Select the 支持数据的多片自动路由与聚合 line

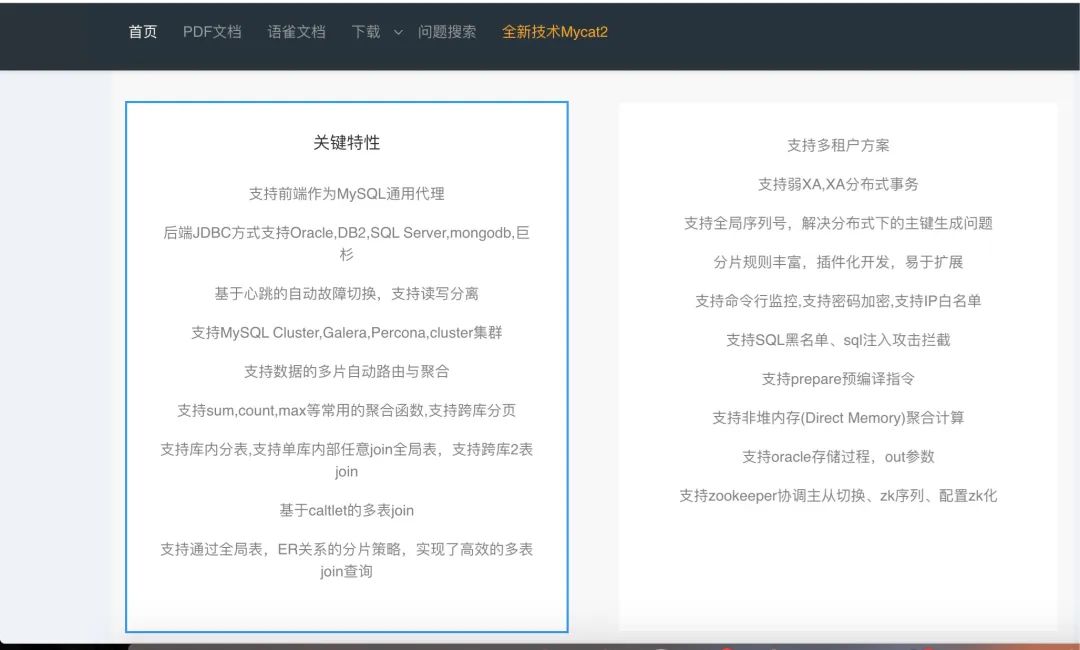click(x=347, y=372)
